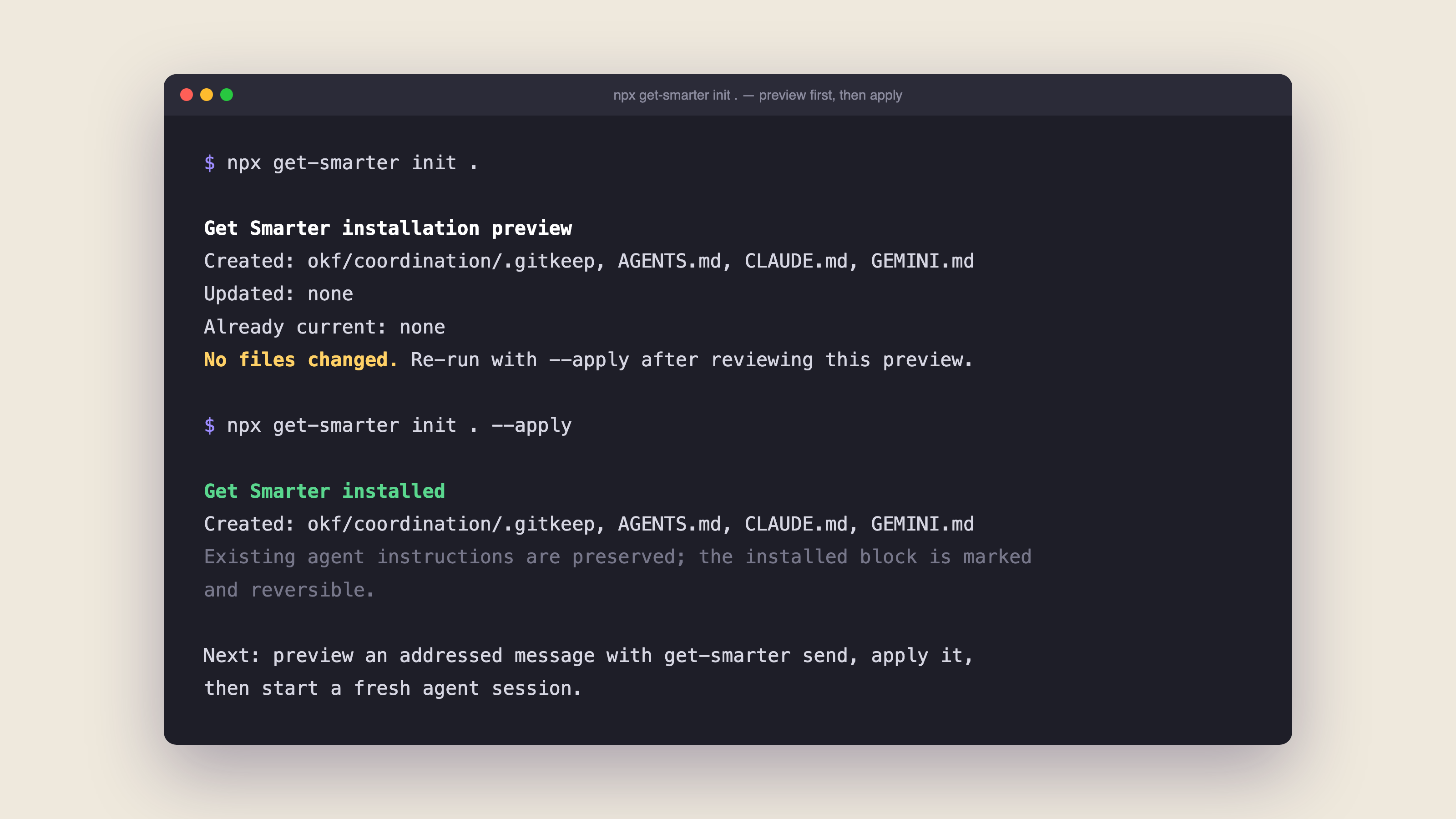
Task: Click the '--apply' flag in second command
Action: point(531,425)
